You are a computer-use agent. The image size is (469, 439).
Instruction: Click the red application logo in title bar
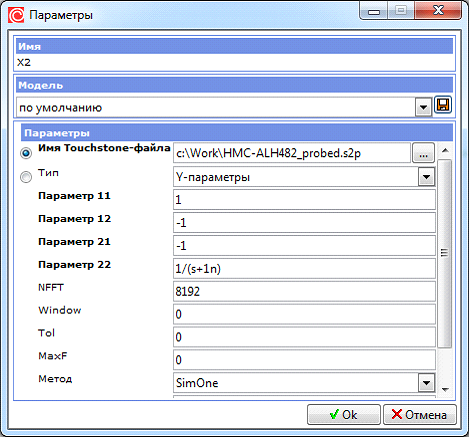16,15
